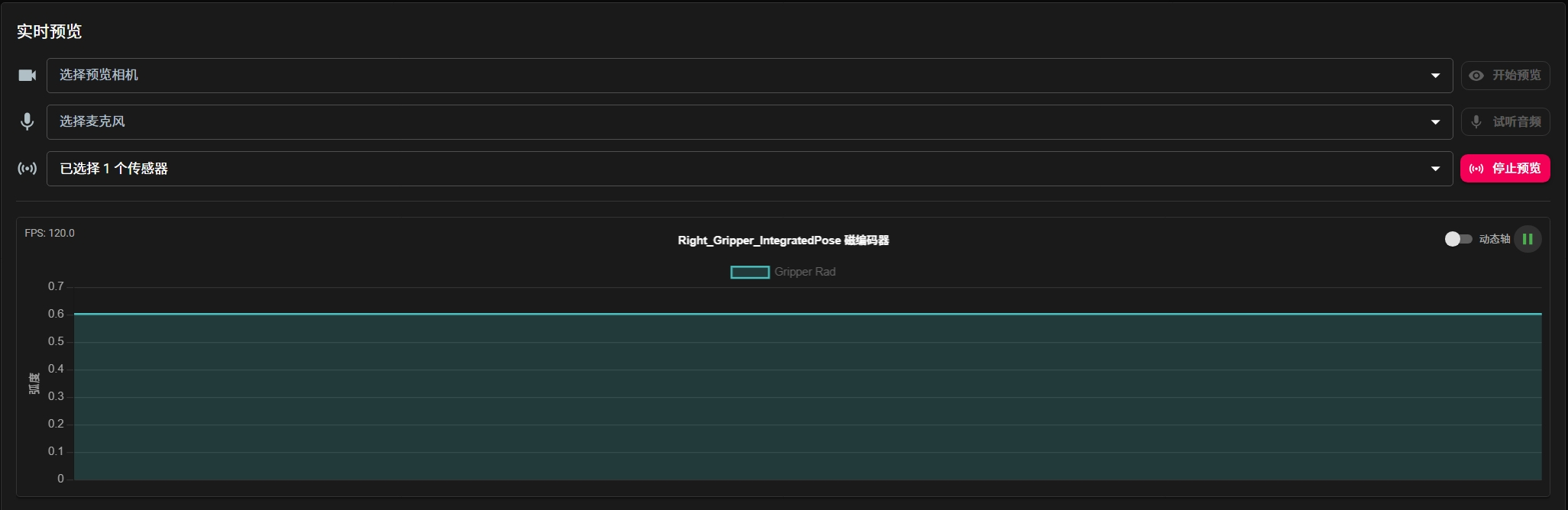This screenshot has width=1568, height=510.
Task: Click the 0.4 y-axis label
Action: pos(56,369)
